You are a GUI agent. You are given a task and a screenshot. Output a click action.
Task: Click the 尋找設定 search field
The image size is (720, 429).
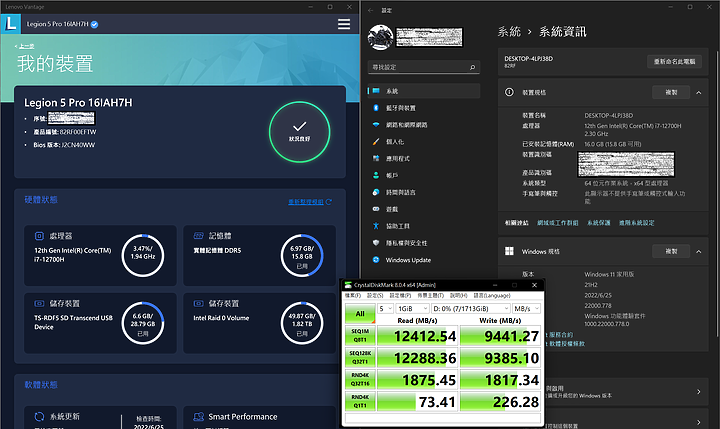tap(423, 67)
